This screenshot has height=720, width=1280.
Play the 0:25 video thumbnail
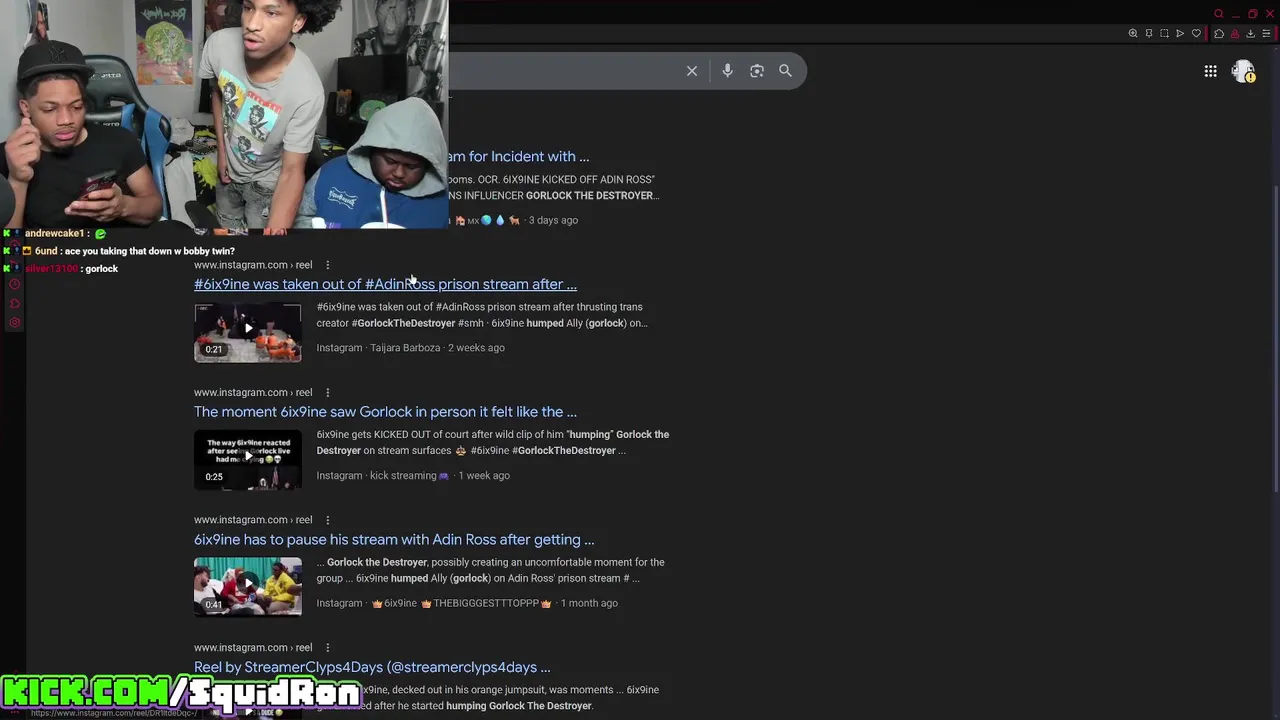pos(248,460)
